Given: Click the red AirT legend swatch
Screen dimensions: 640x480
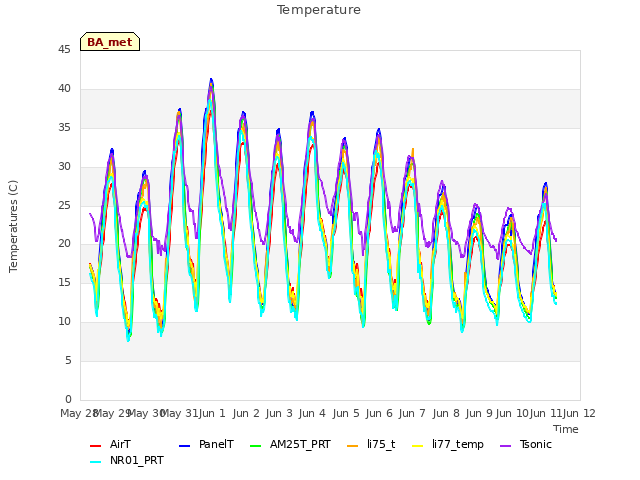Looking at the screenshot, I should click(95, 446).
